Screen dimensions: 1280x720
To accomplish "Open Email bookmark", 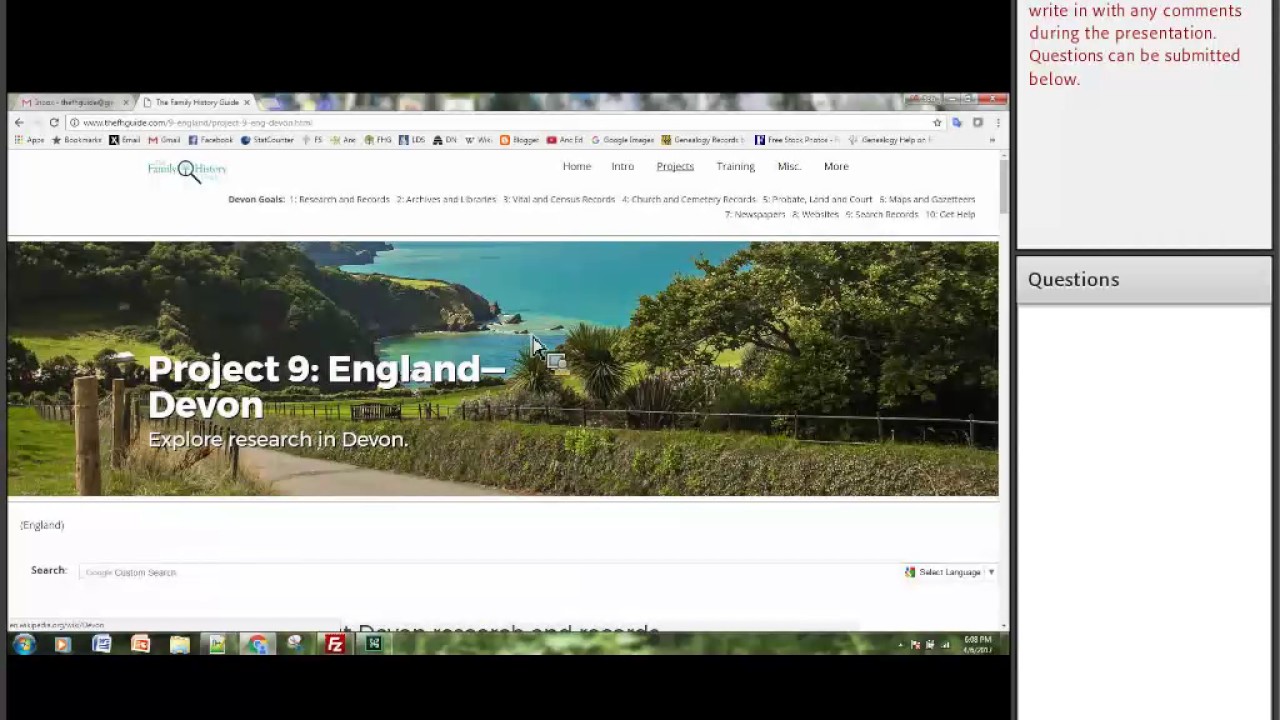I will pyautogui.click(x=124, y=140).
